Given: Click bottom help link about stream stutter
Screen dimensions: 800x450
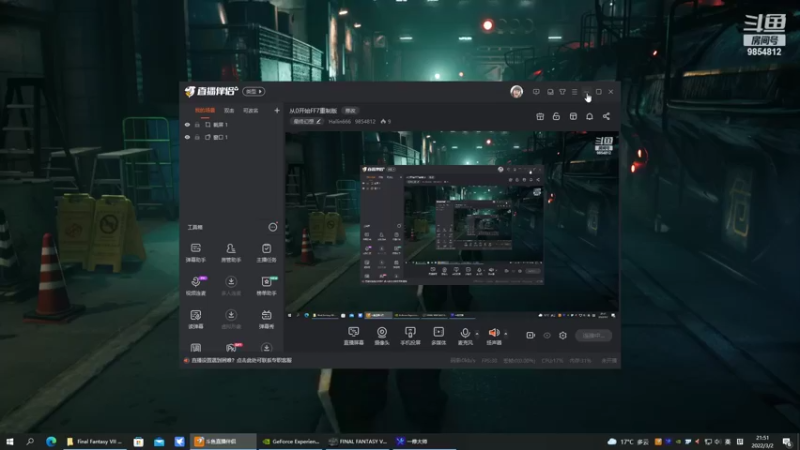Looking at the screenshot, I should [x=241, y=360].
